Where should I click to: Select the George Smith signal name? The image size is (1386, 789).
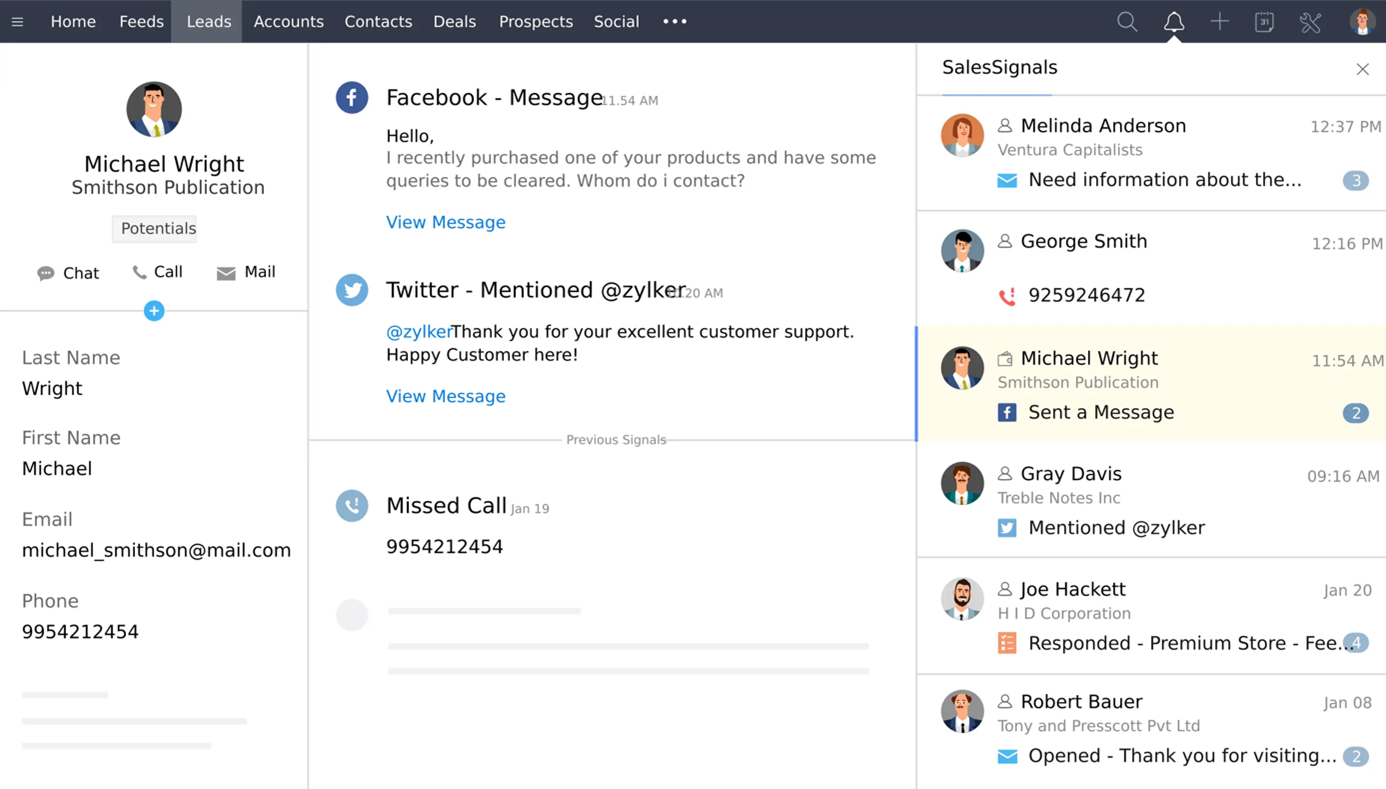click(1084, 241)
